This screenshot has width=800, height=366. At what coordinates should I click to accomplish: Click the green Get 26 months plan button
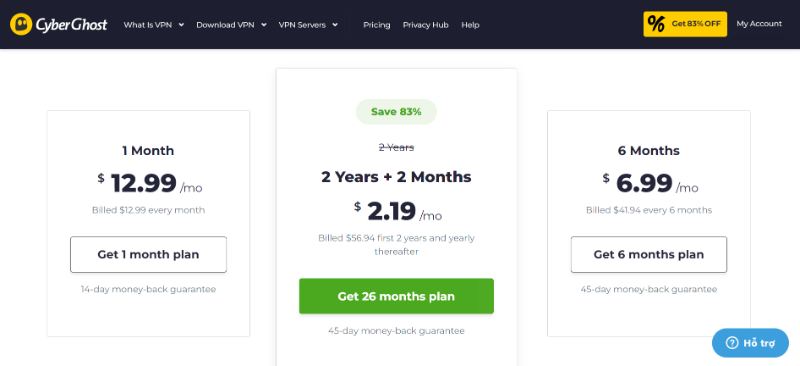point(396,296)
